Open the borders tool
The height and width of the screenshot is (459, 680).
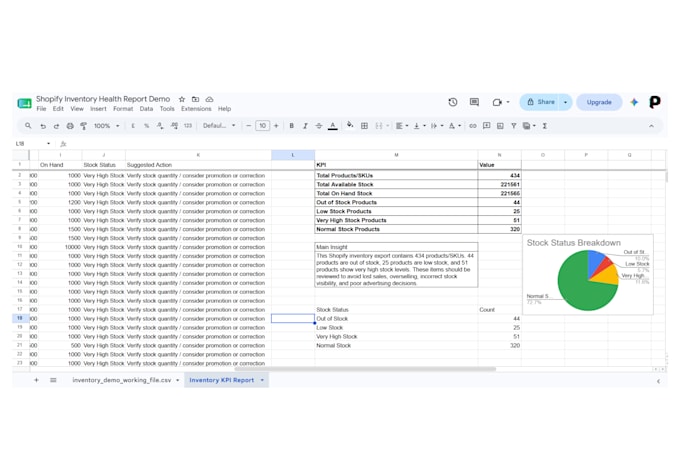click(364, 126)
